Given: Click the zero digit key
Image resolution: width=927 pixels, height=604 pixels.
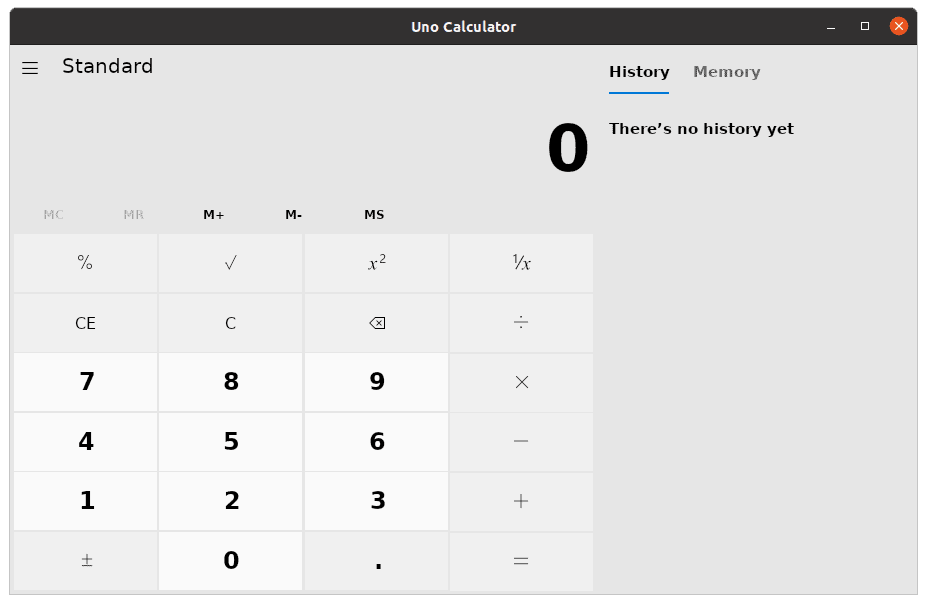Looking at the screenshot, I should (x=230, y=560).
